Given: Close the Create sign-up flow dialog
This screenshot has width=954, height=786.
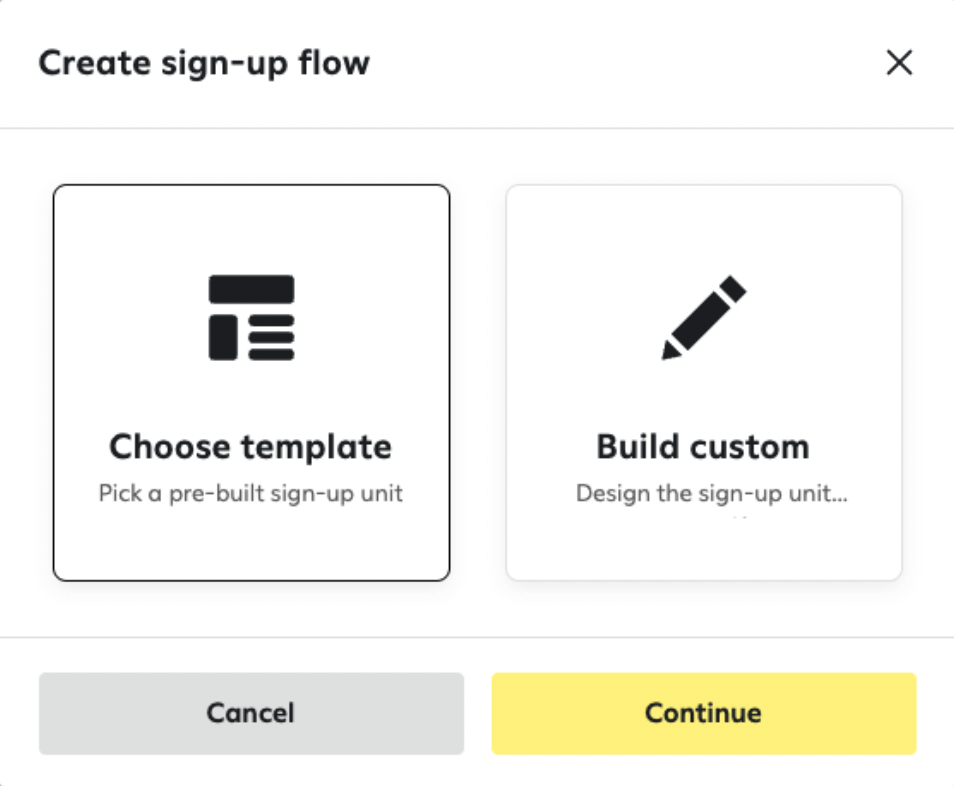Looking at the screenshot, I should tap(899, 62).
